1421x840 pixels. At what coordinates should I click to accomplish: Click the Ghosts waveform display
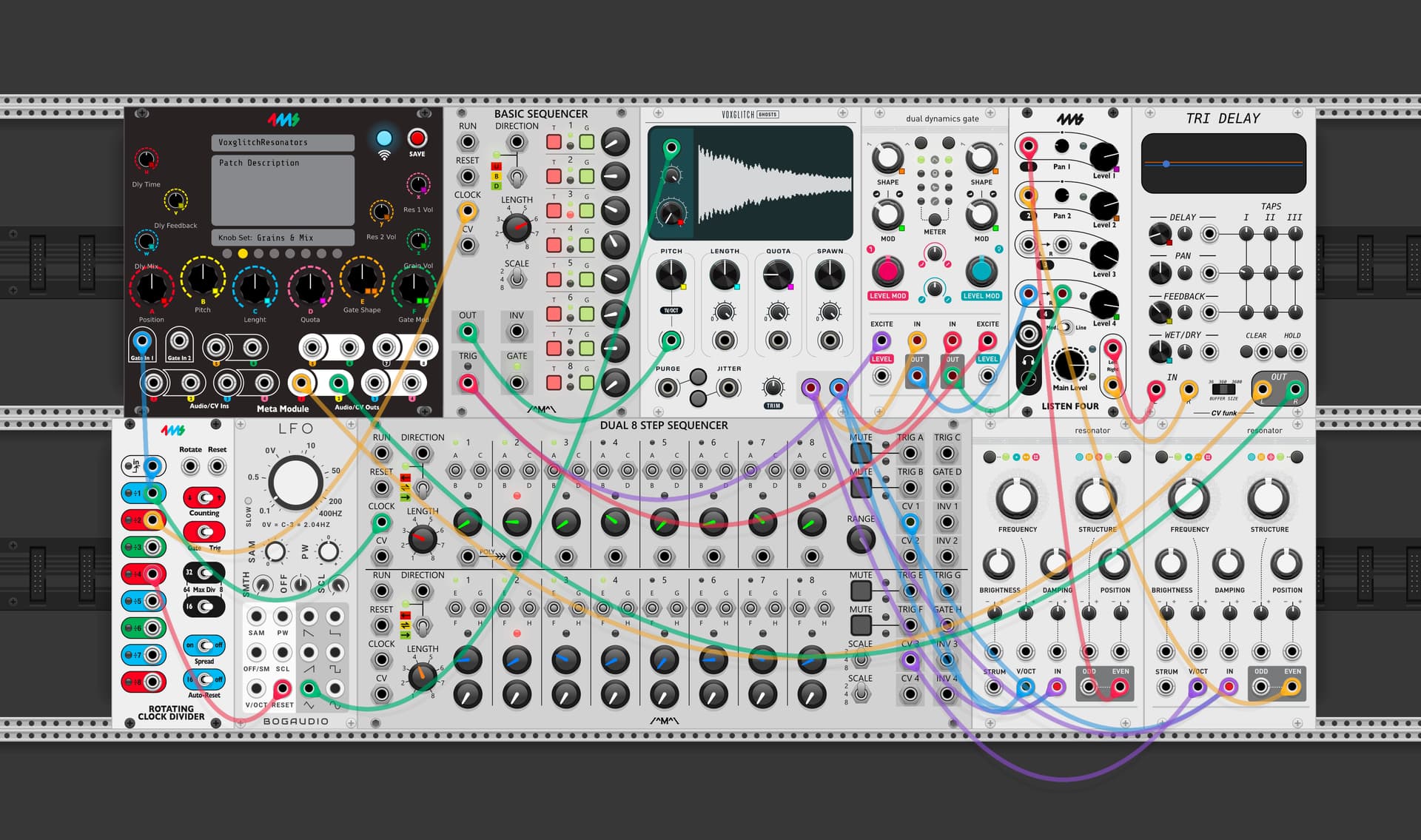point(773,182)
